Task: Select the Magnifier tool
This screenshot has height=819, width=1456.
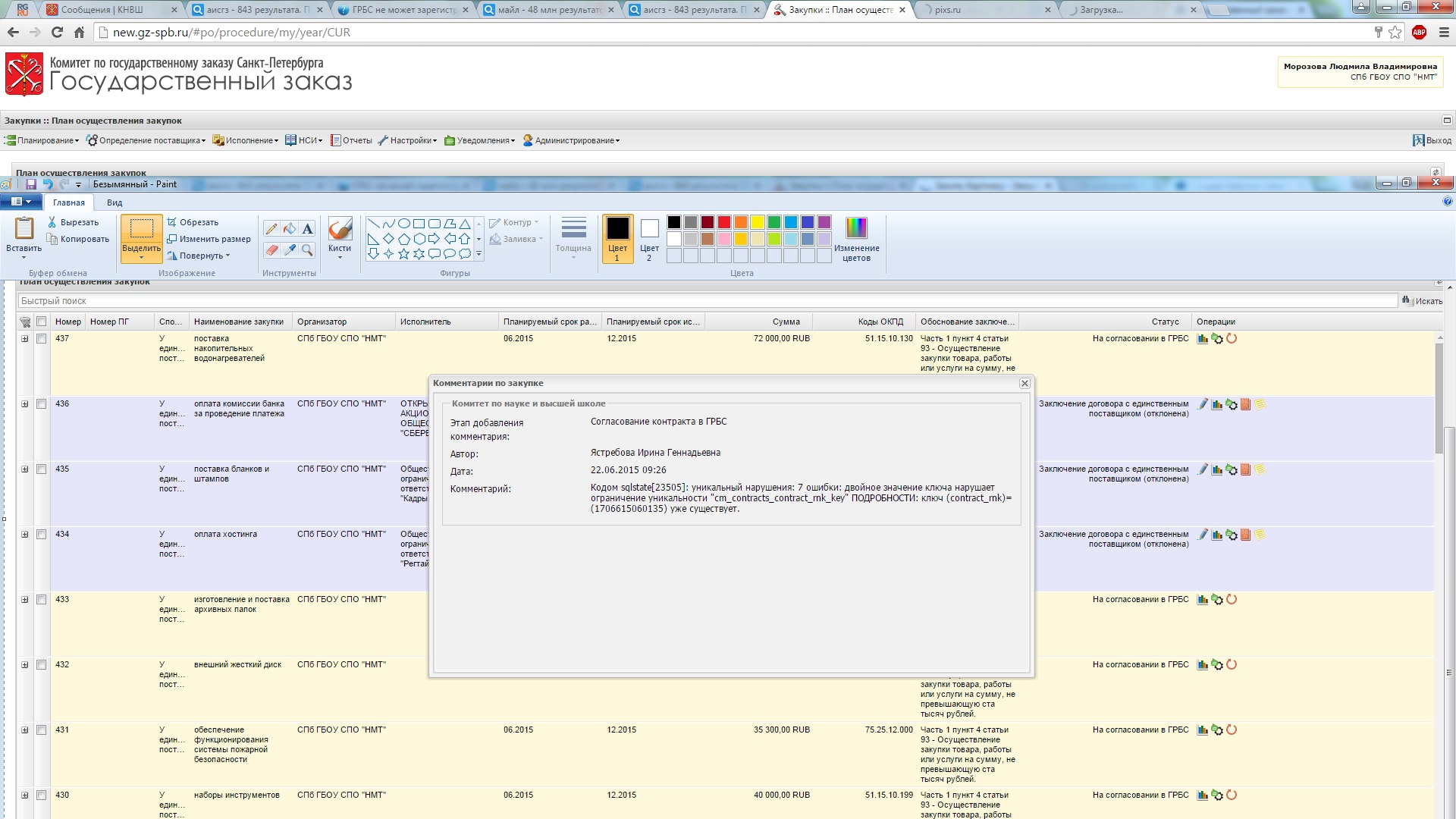Action: click(307, 249)
